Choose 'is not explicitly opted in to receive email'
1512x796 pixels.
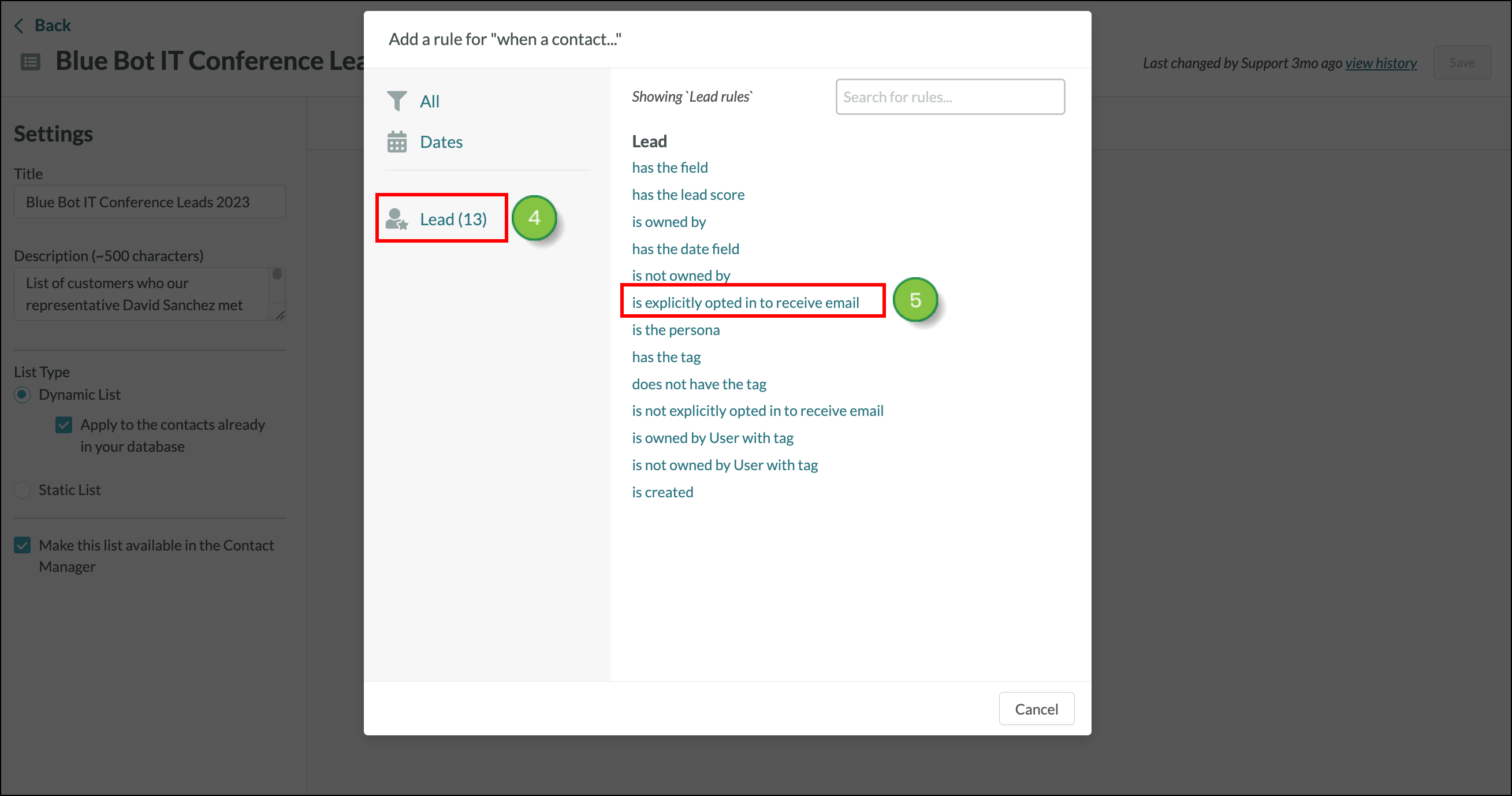pos(757,410)
